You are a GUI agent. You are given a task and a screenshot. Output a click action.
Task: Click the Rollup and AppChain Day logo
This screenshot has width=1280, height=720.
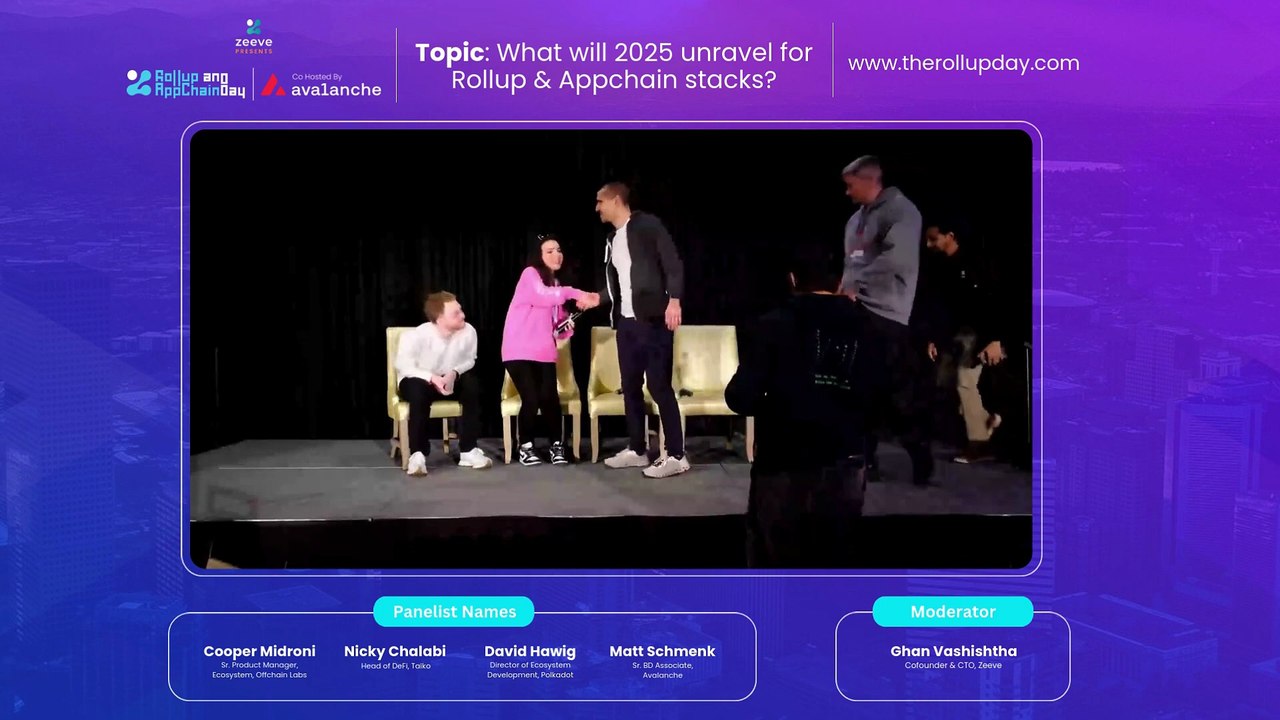pos(186,84)
